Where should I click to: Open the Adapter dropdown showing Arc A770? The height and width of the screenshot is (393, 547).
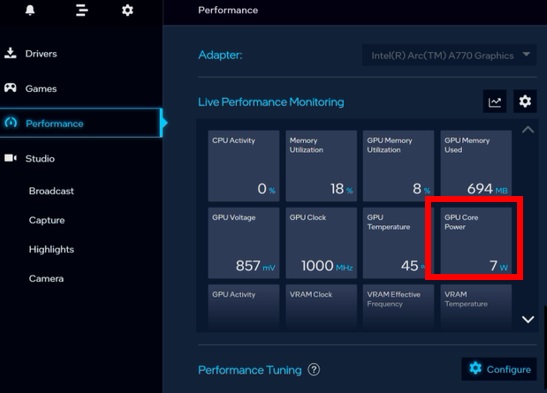coord(449,55)
